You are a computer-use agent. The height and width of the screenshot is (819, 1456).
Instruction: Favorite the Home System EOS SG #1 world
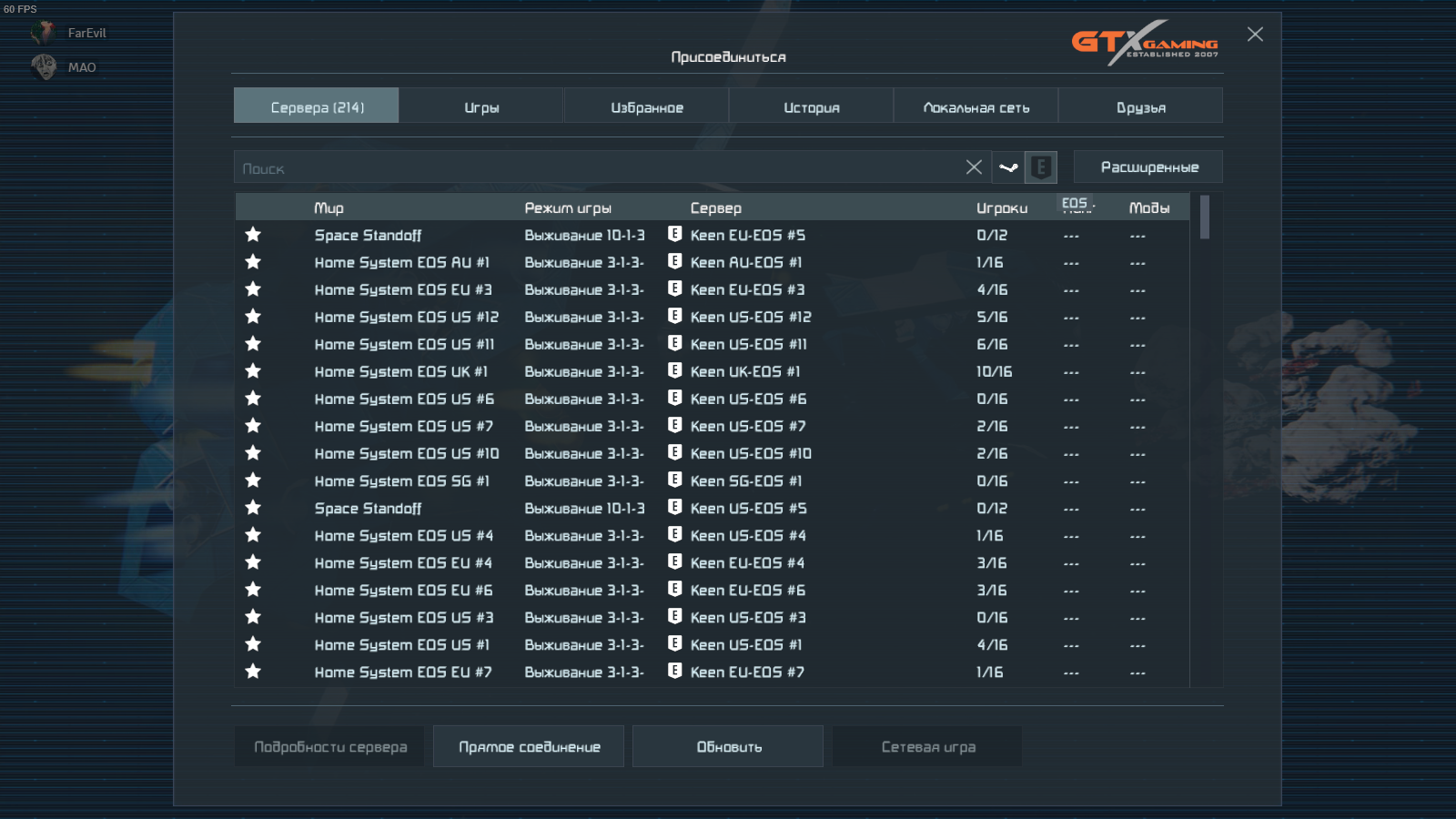[x=253, y=480]
